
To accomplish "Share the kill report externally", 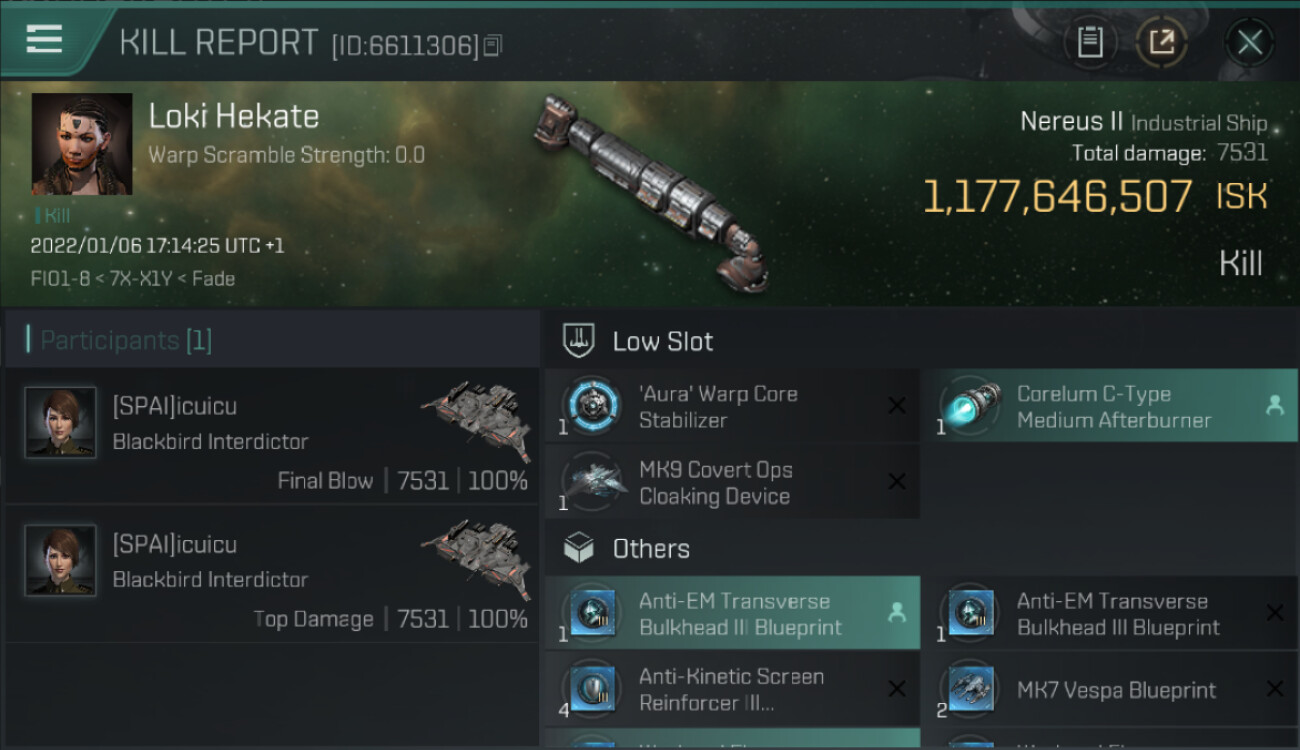I will 1161,42.
